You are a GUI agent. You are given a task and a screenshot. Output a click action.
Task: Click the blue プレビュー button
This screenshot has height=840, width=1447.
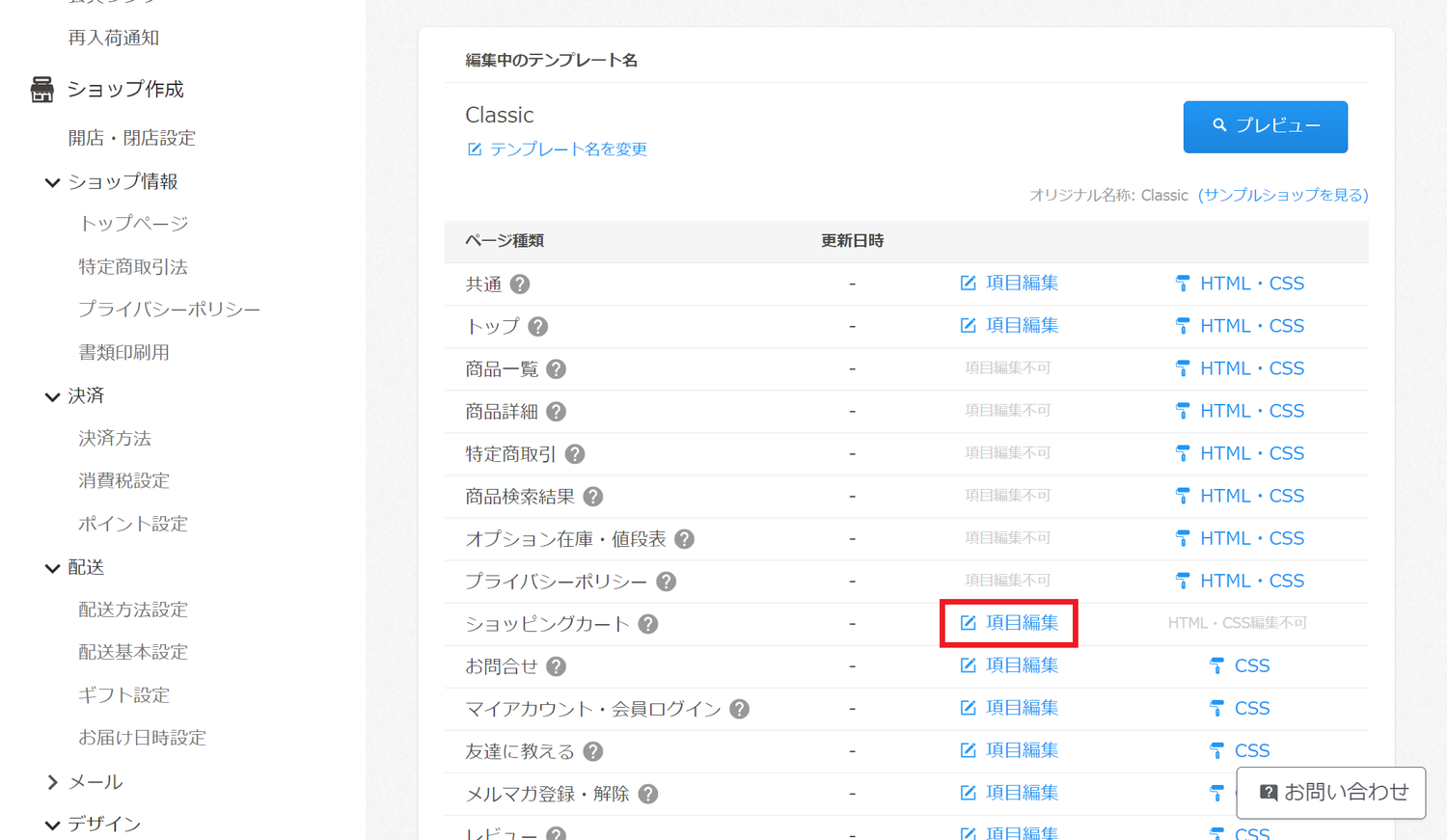point(1266,126)
